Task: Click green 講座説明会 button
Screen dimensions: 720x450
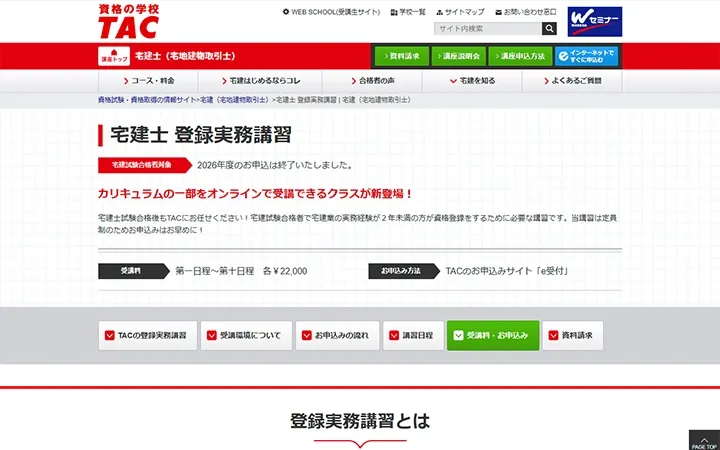Action: [x=458, y=56]
